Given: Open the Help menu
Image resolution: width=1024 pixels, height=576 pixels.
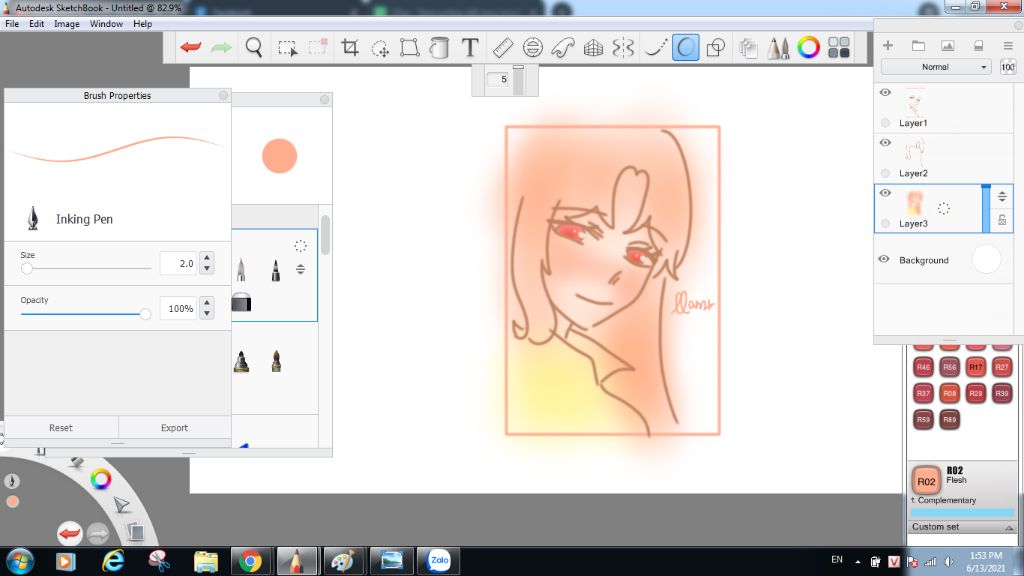Looking at the screenshot, I should point(142,24).
